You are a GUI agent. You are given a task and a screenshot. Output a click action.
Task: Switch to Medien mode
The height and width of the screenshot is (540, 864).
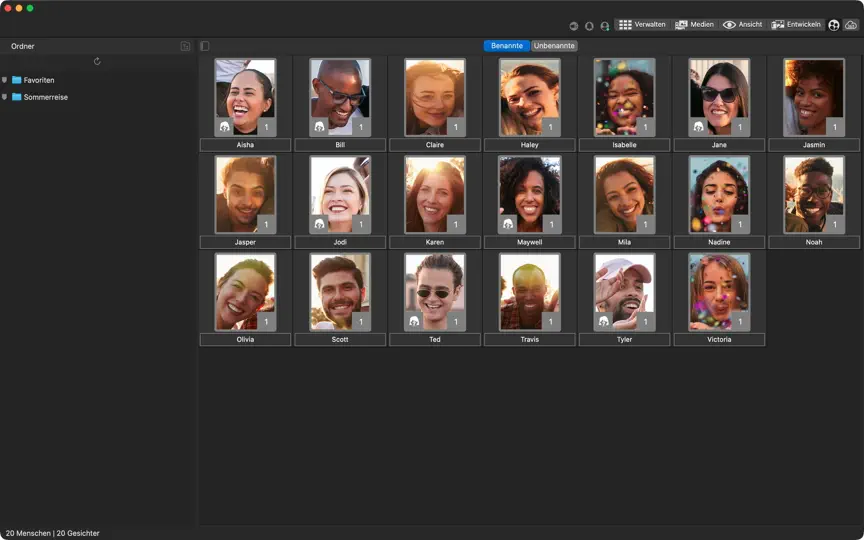pos(694,25)
